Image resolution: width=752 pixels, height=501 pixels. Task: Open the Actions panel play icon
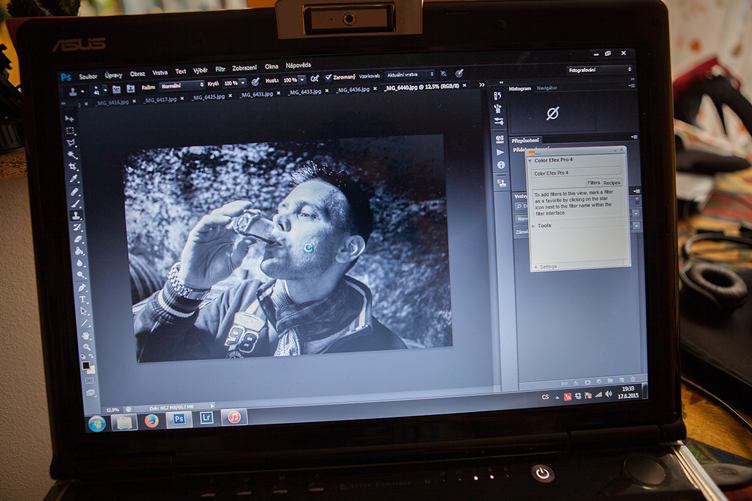tap(500, 152)
